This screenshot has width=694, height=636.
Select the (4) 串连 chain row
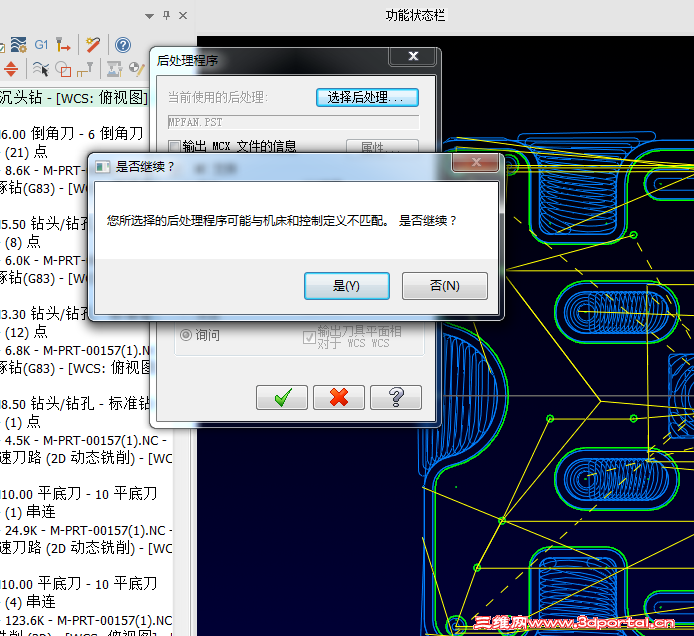tap(29, 602)
